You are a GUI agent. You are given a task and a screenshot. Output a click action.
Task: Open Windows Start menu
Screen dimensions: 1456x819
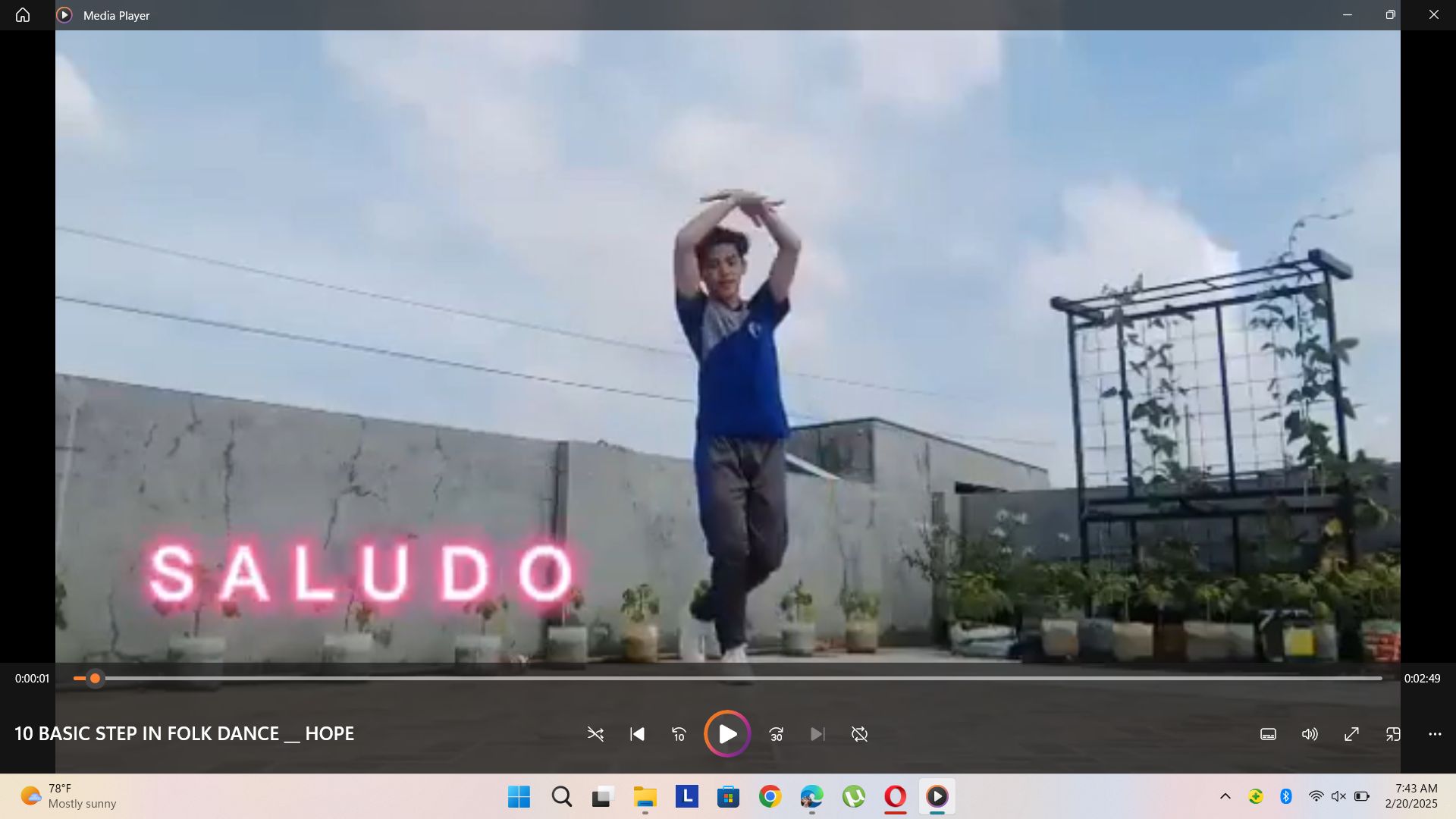[x=519, y=797]
